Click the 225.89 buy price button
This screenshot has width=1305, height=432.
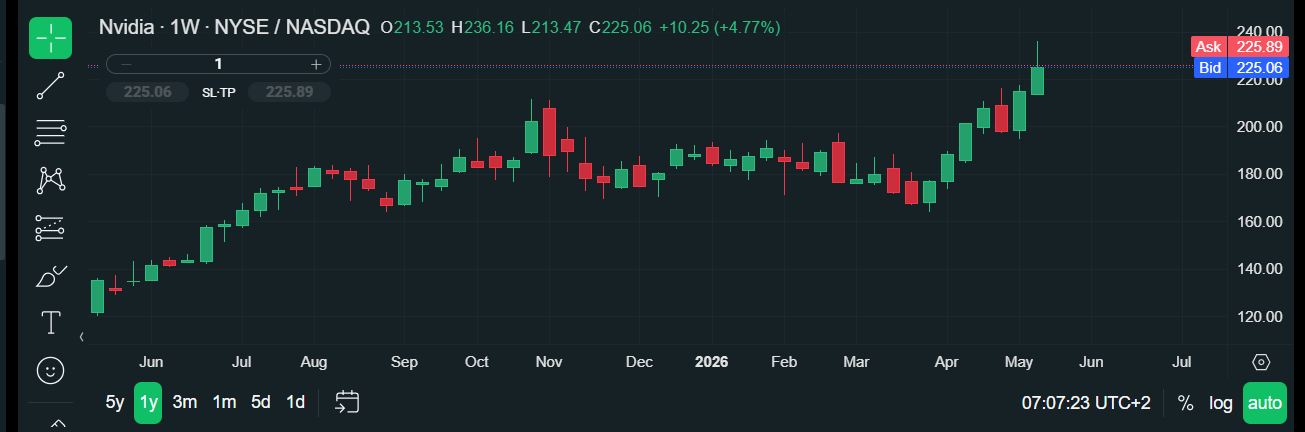[289, 91]
